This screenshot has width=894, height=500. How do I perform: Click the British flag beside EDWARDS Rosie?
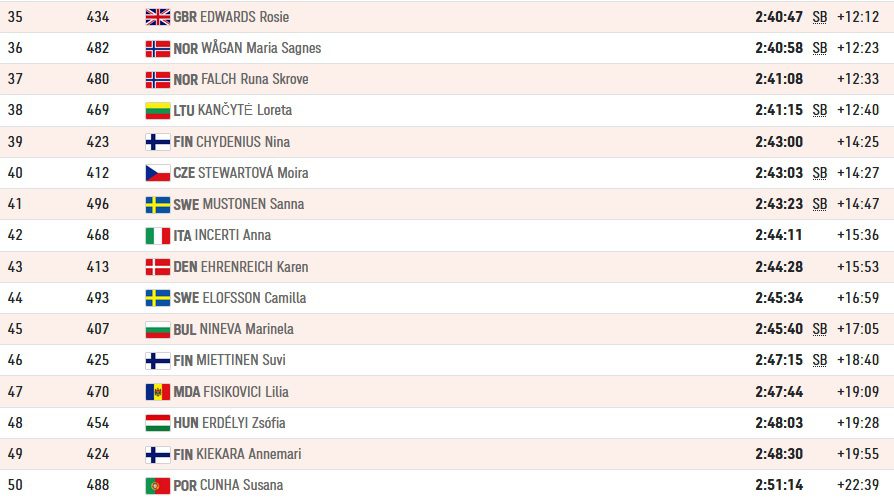click(158, 17)
